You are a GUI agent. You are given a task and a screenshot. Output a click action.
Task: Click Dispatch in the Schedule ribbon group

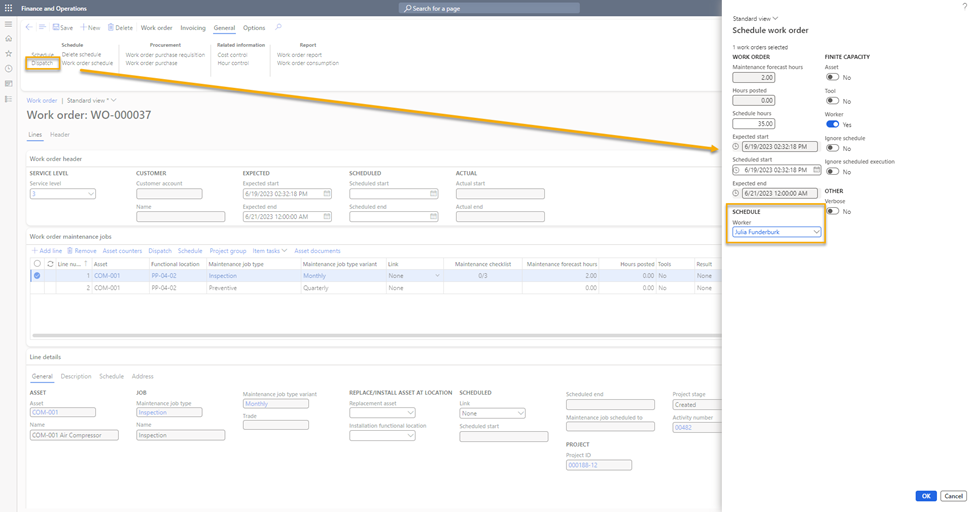pyautogui.click(x=42, y=63)
